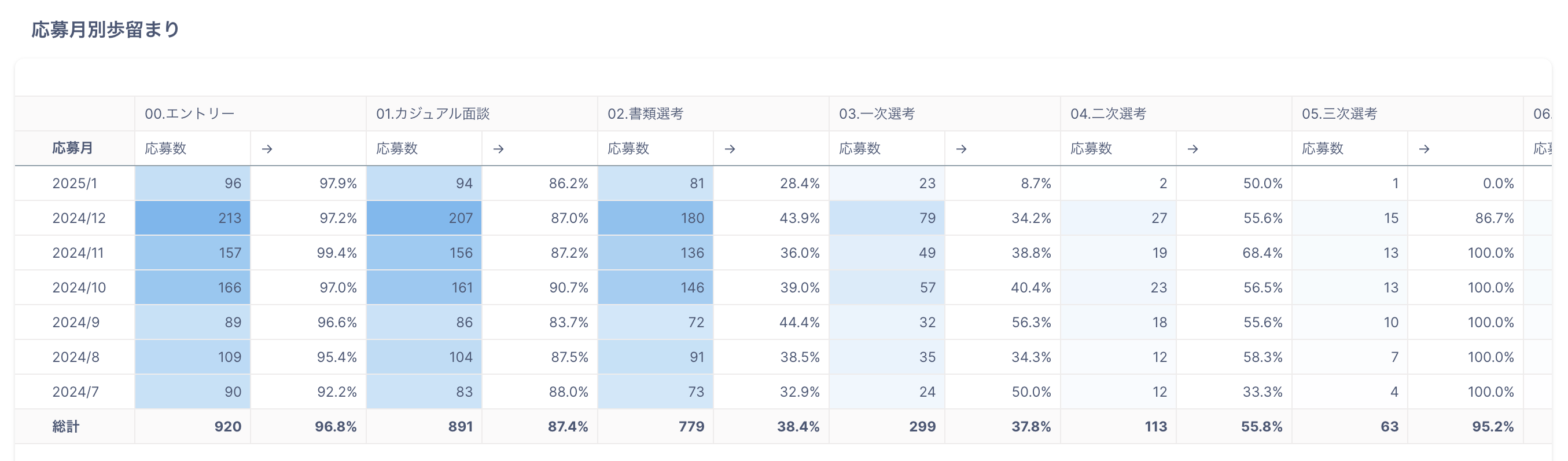Click the arrow icon under 01.カジュアル面談
The image size is (1568, 461).
click(498, 149)
